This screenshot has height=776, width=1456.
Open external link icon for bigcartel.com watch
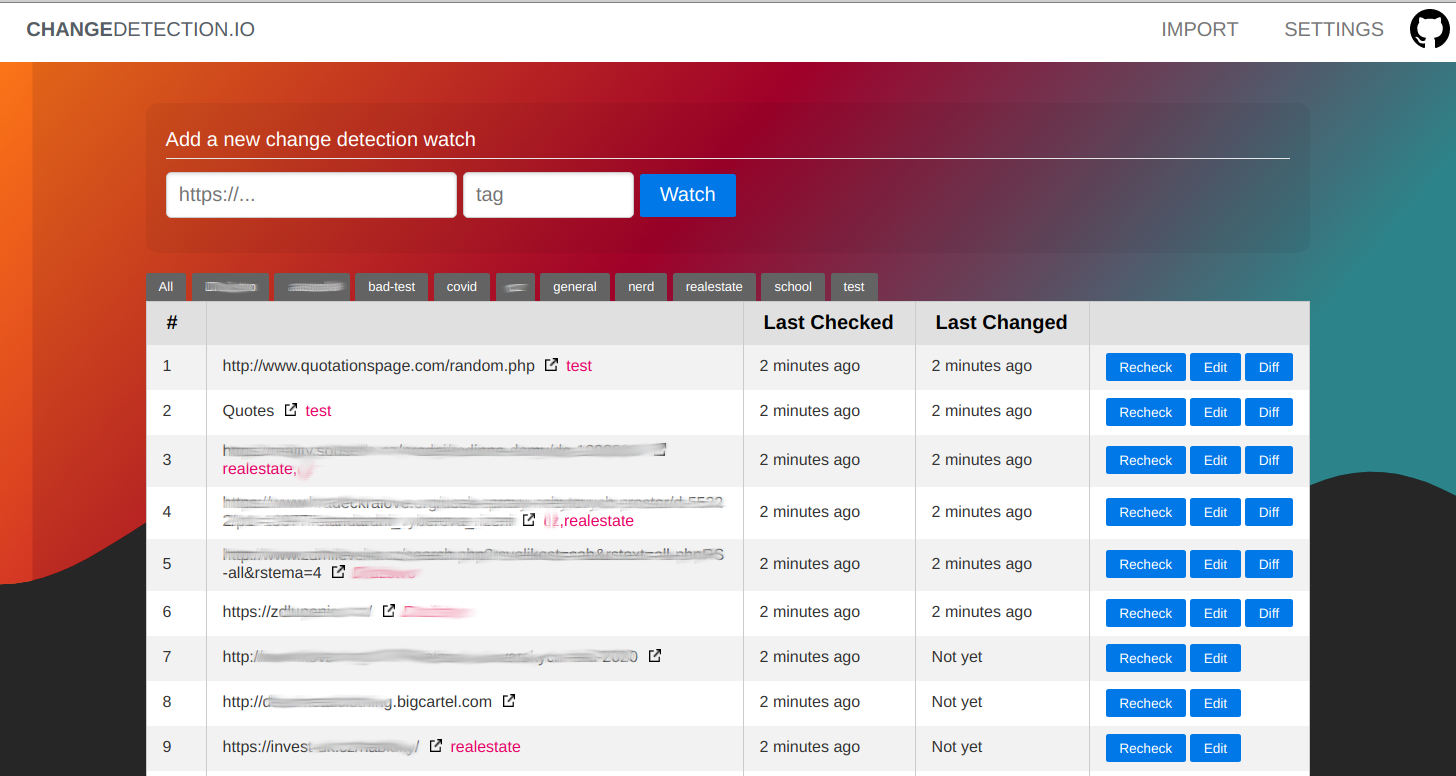pos(509,701)
